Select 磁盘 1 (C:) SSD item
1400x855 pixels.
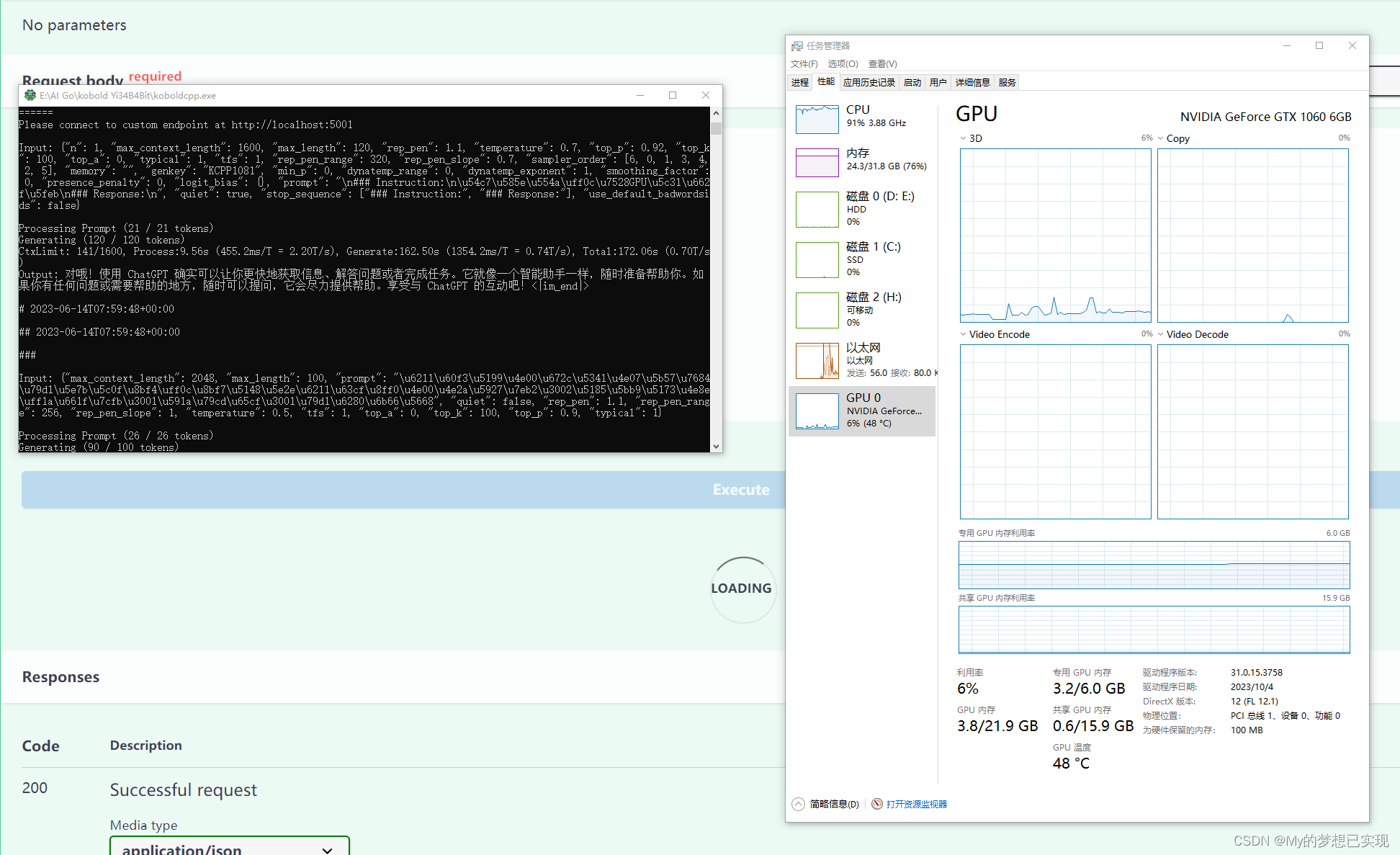pyautogui.click(x=862, y=259)
